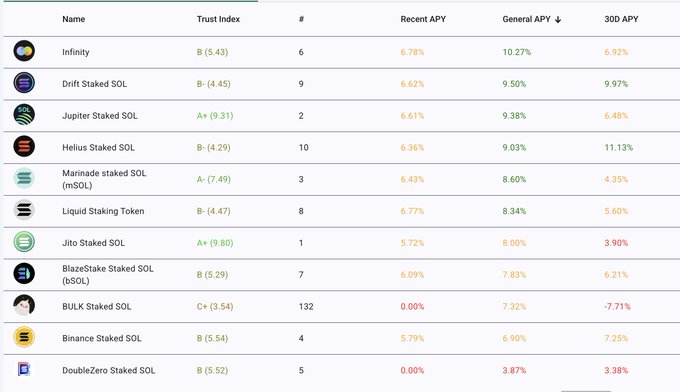Click Jito 30D APY 3.90%
The width and height of the screenshot is (680, 392).
[616, 243]
